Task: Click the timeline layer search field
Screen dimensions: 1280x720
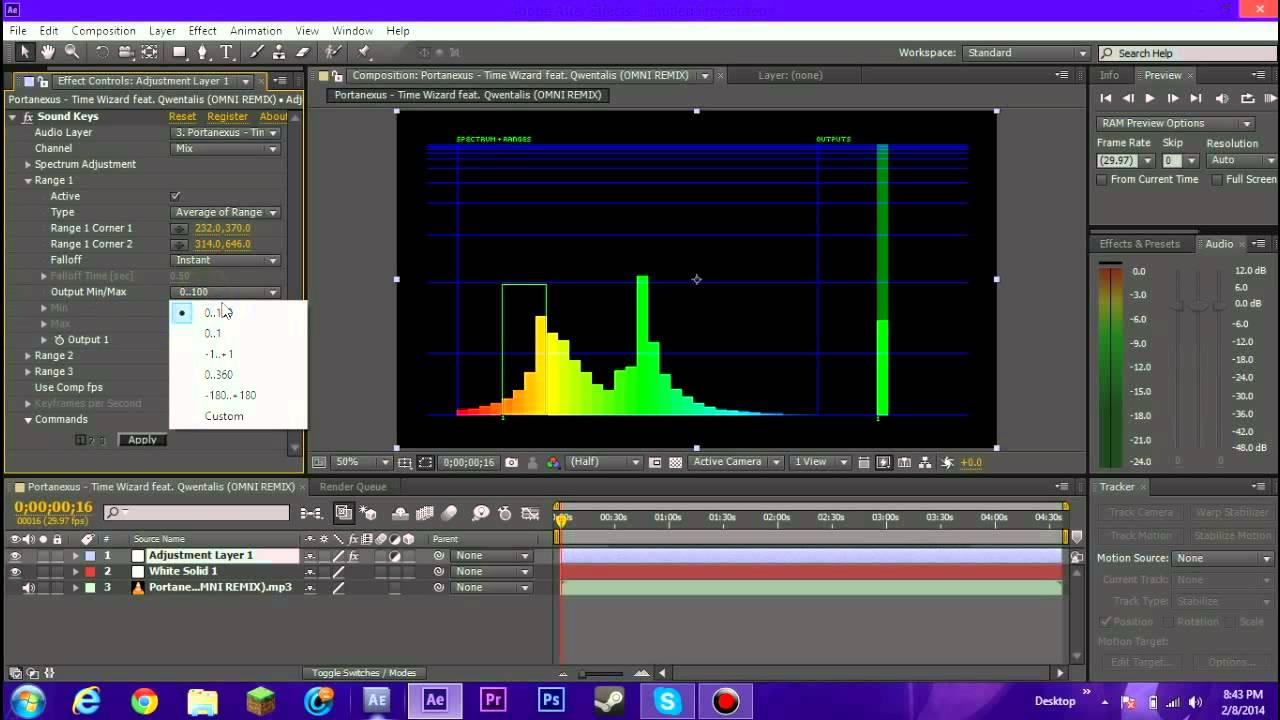Action: click(196, 513)
